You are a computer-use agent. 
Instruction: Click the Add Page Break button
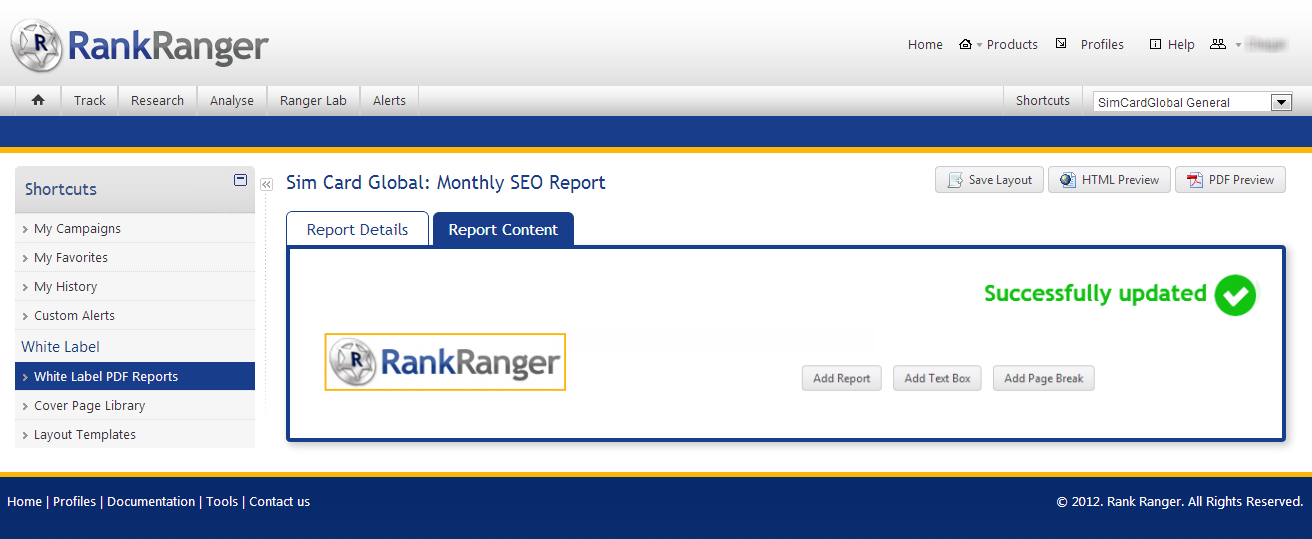[1044, 378]
